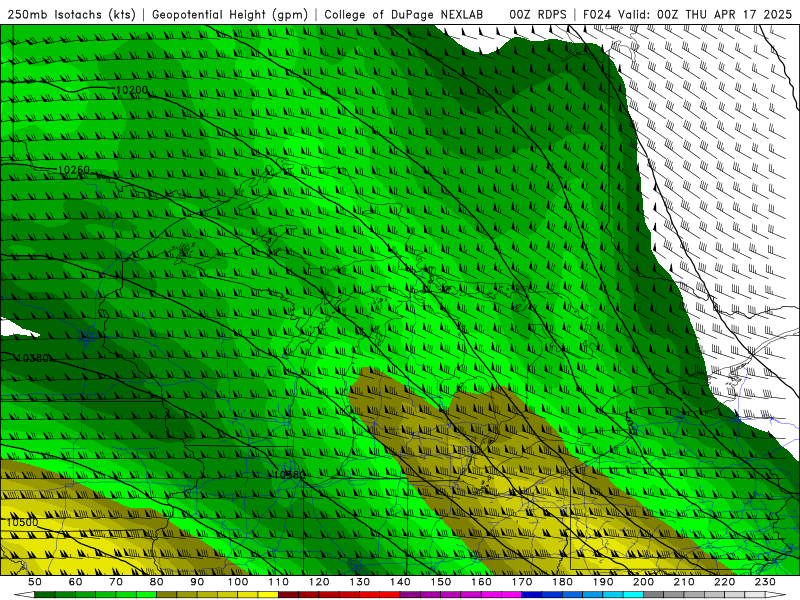Screen dimensions: 800x600
Task: Click the 120 label on the color scale
Action: click(319, 582)
